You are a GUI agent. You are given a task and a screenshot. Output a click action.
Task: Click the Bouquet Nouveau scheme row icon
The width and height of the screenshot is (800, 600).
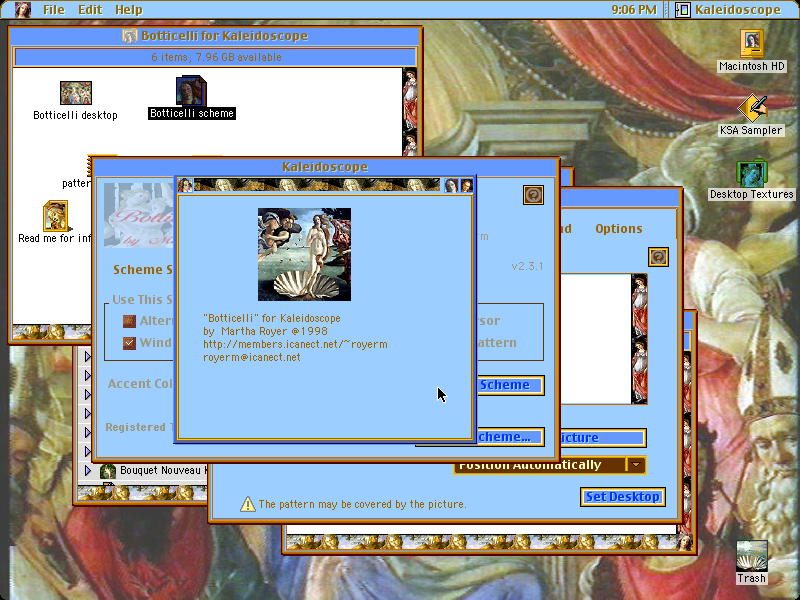click(108, 471)
